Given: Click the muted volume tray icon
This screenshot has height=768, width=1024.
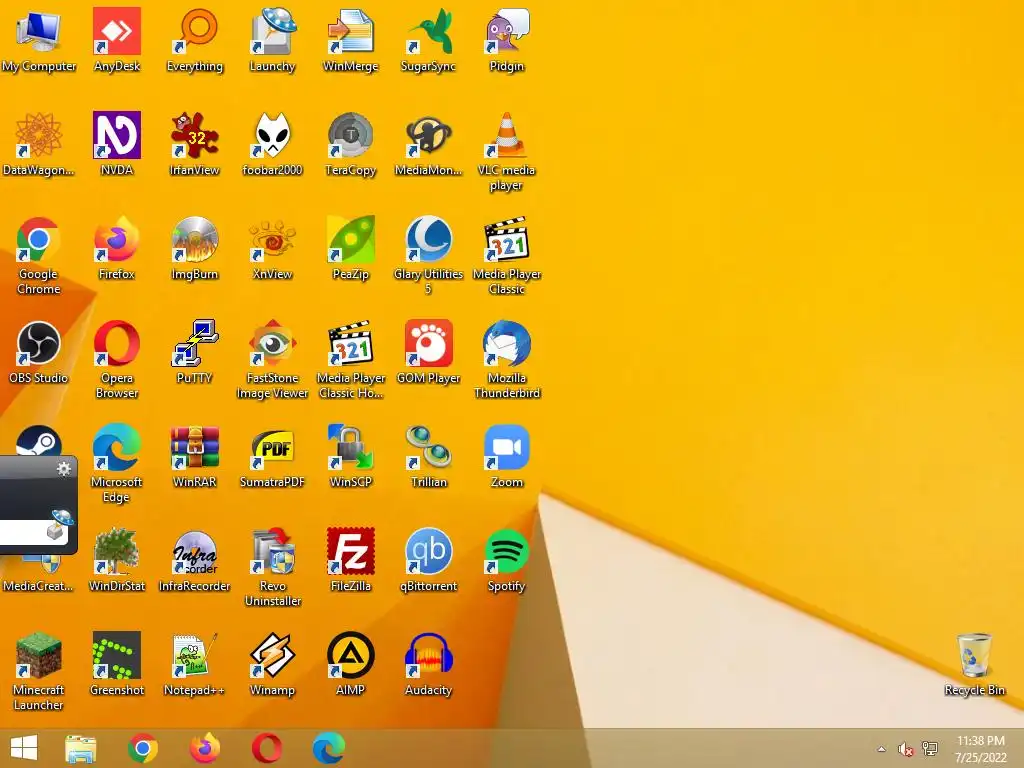Looking at the screenshot, I should [905, 749].
